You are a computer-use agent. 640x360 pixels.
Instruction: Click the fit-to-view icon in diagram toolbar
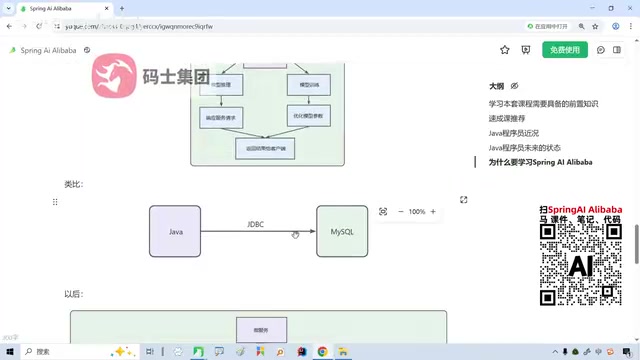click(383, 211)
